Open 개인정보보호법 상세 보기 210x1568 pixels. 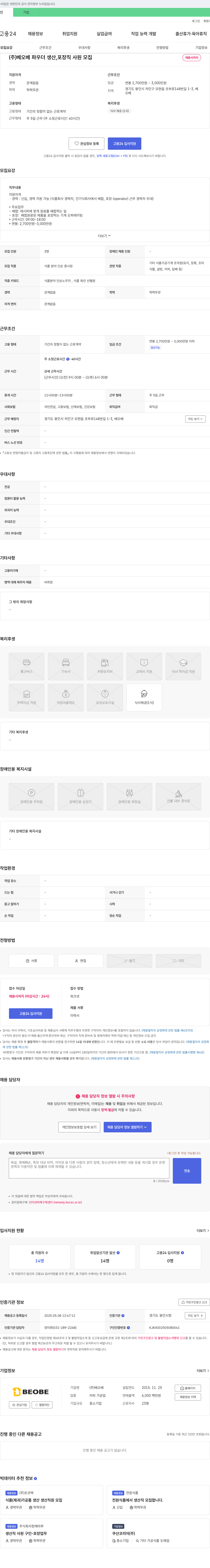[79, 1127]
